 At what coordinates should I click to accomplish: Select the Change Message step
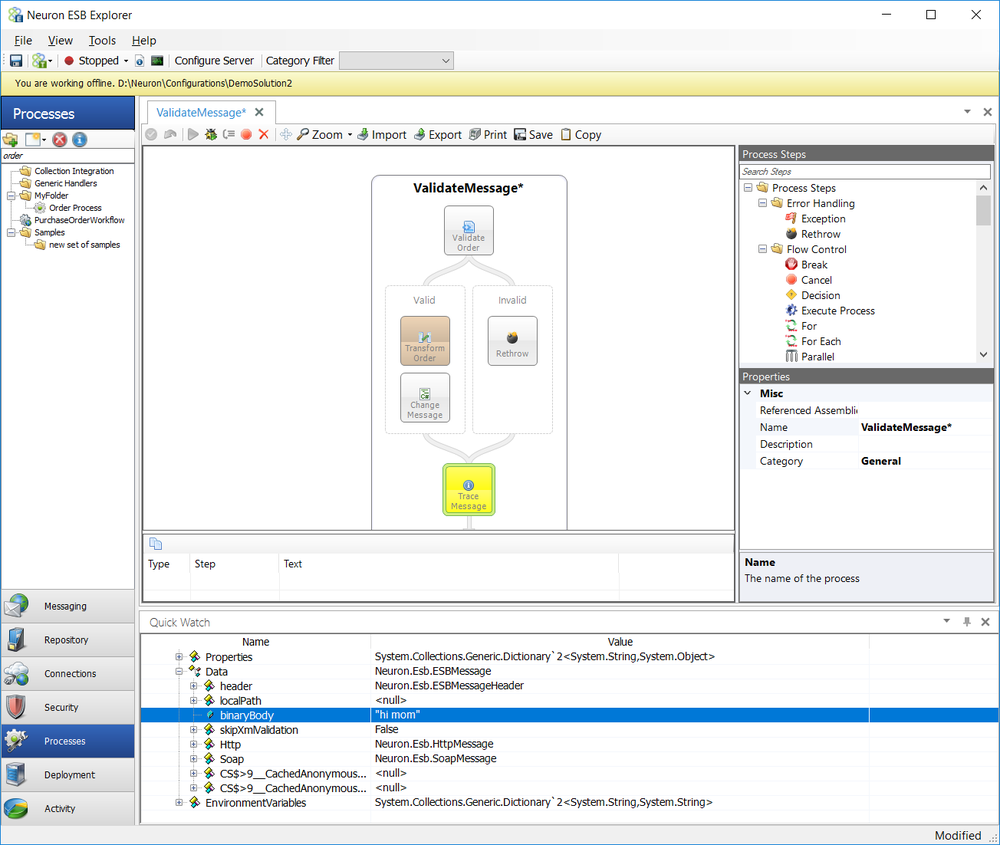pyautogui.click(x=425, y=397)
